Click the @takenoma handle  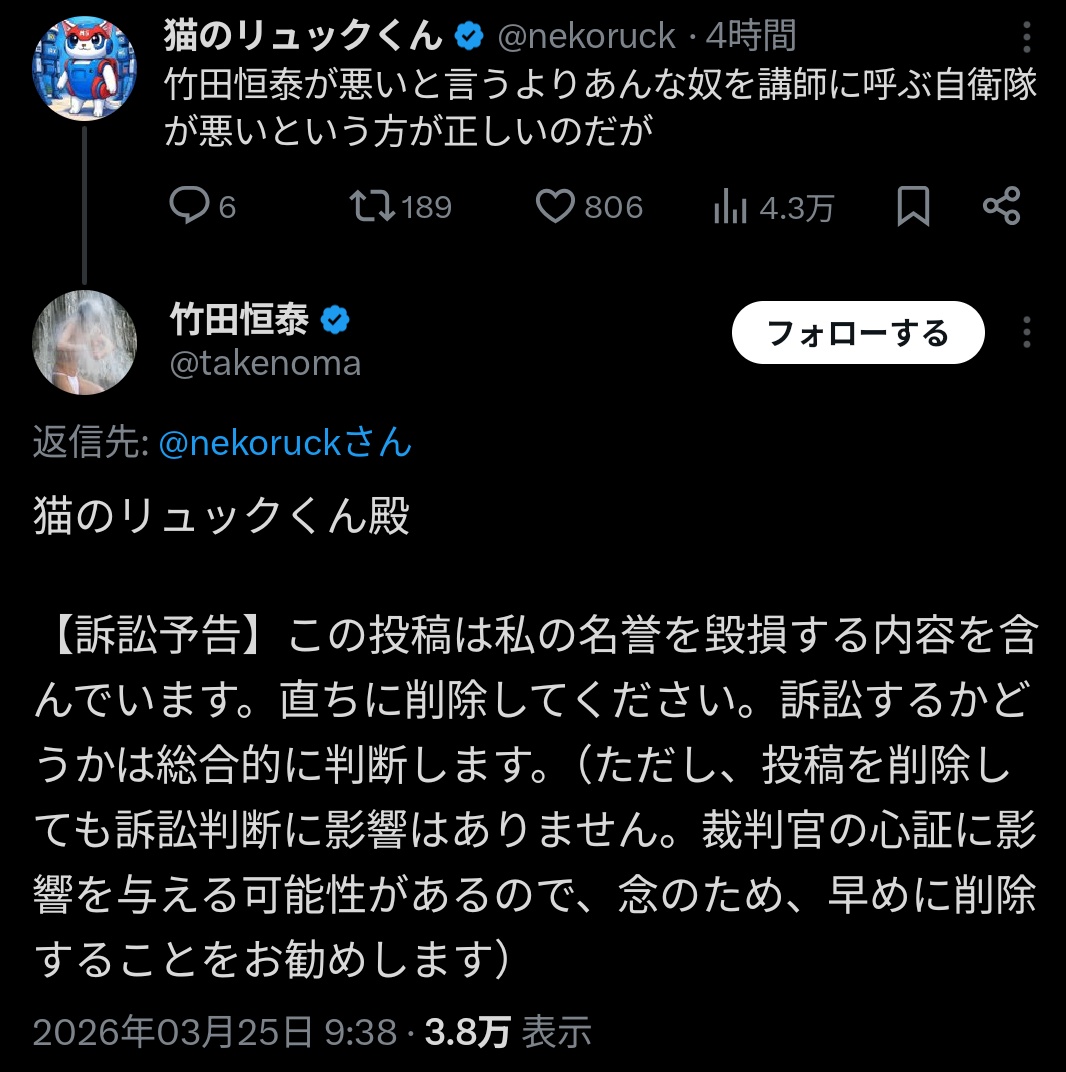(x=266, y=363)
